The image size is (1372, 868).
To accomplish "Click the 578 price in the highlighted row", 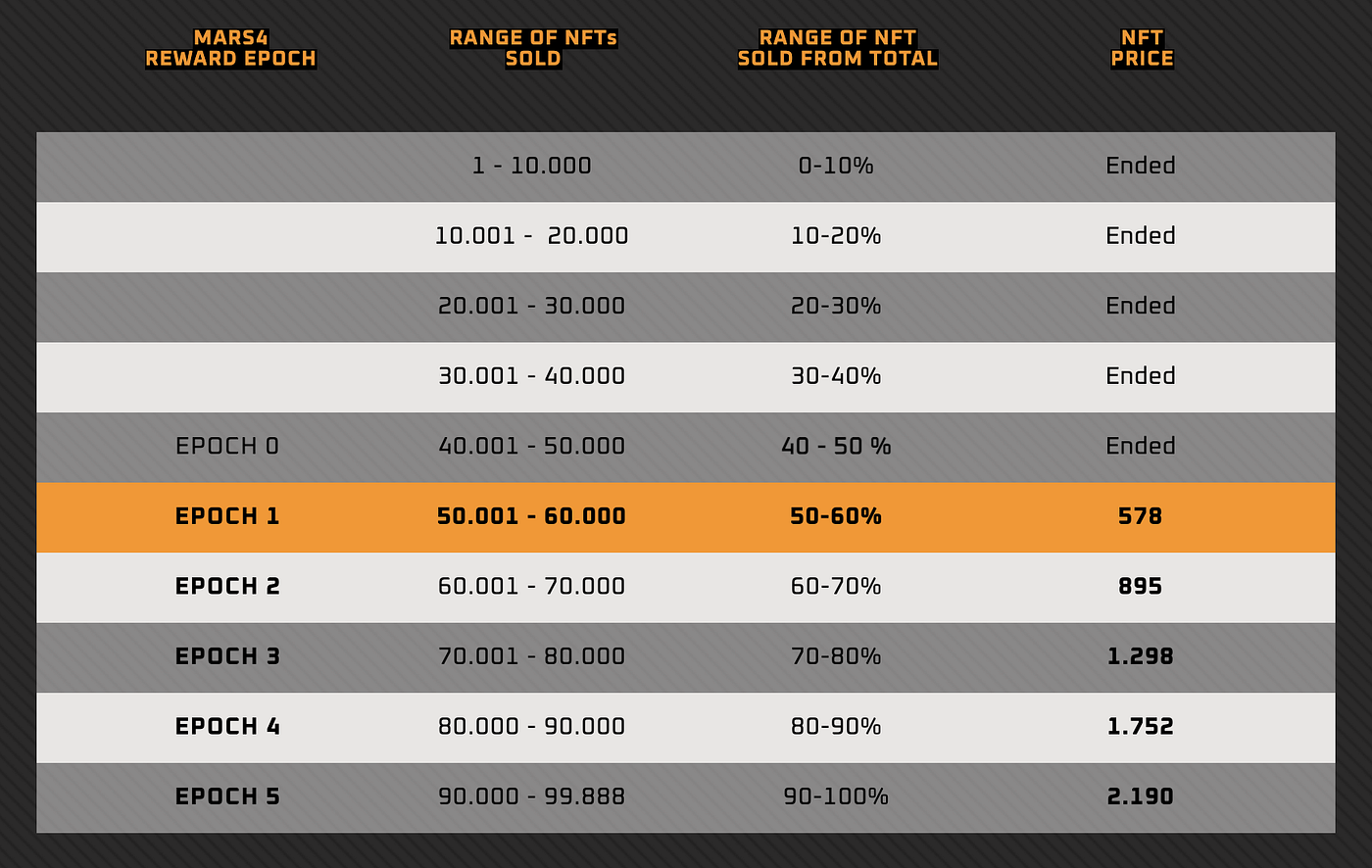I will [1140, 516].
